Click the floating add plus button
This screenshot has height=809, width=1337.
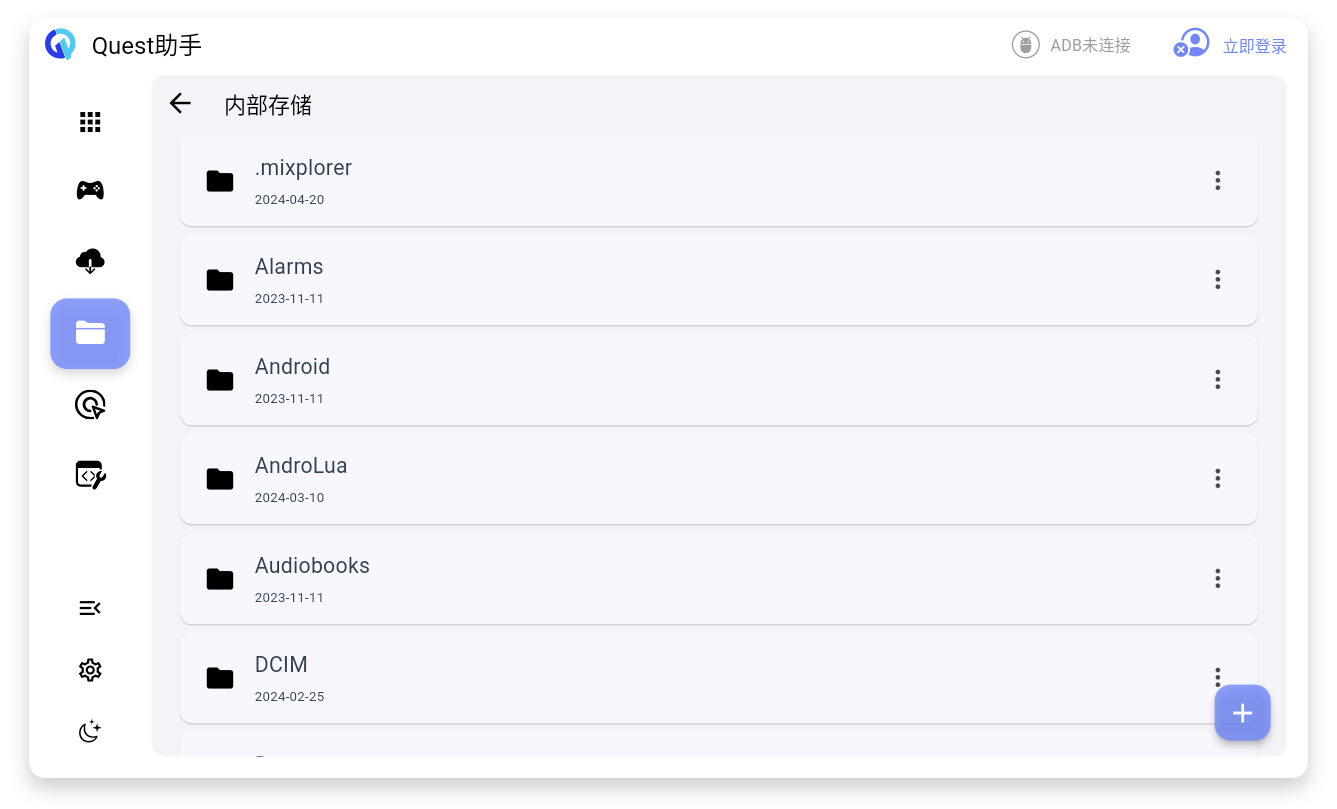point(1242,713)
